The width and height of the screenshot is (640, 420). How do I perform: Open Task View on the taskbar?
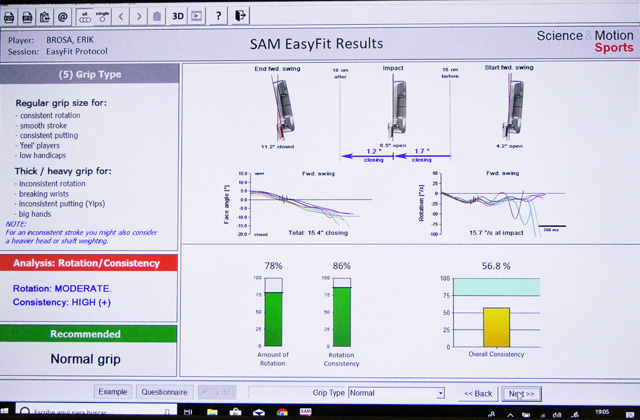click(x=188, y=412)
